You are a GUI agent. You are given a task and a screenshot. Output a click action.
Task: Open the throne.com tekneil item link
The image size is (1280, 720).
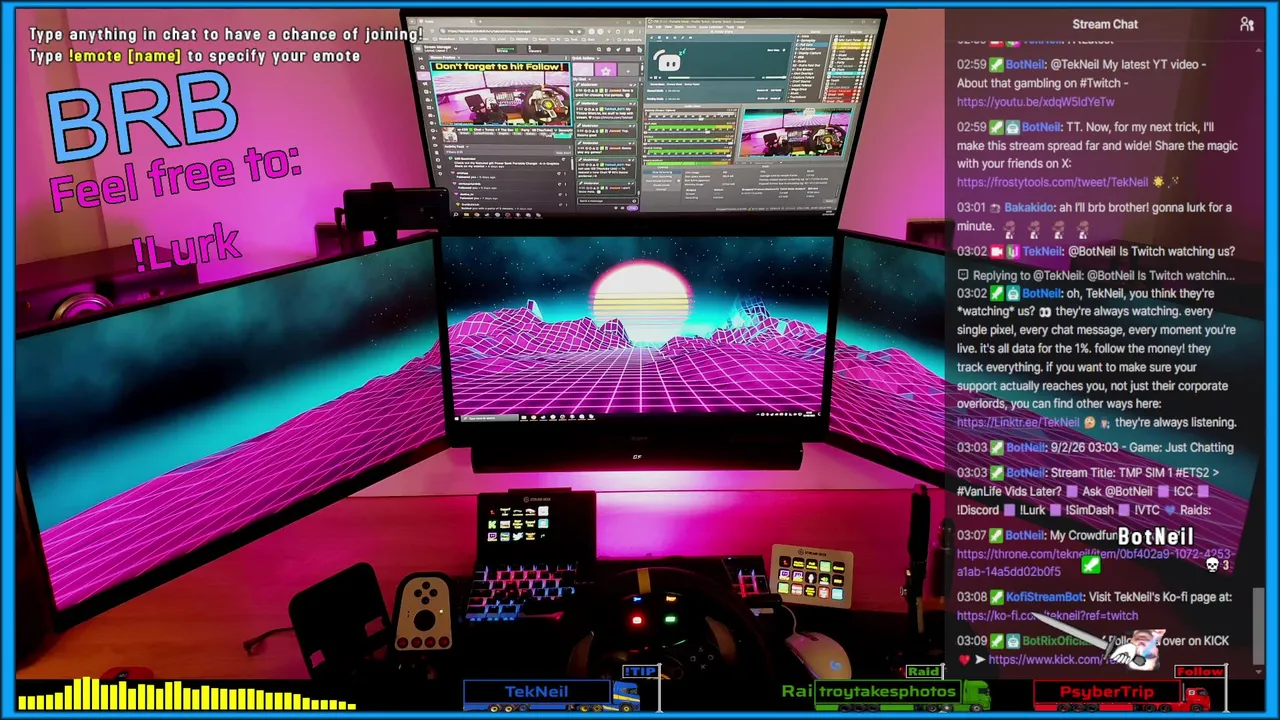pos(1094,563)
